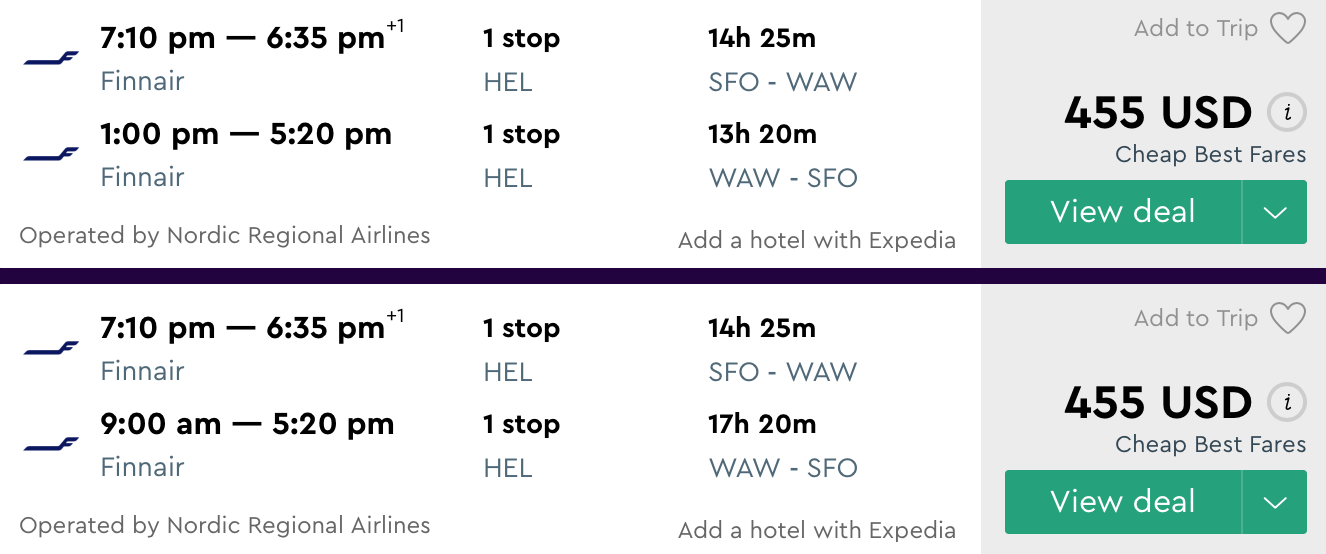1326x554 pixels.
Task: Click 'Cheap Best Fares' under the first price
Action: point(1210,155)
